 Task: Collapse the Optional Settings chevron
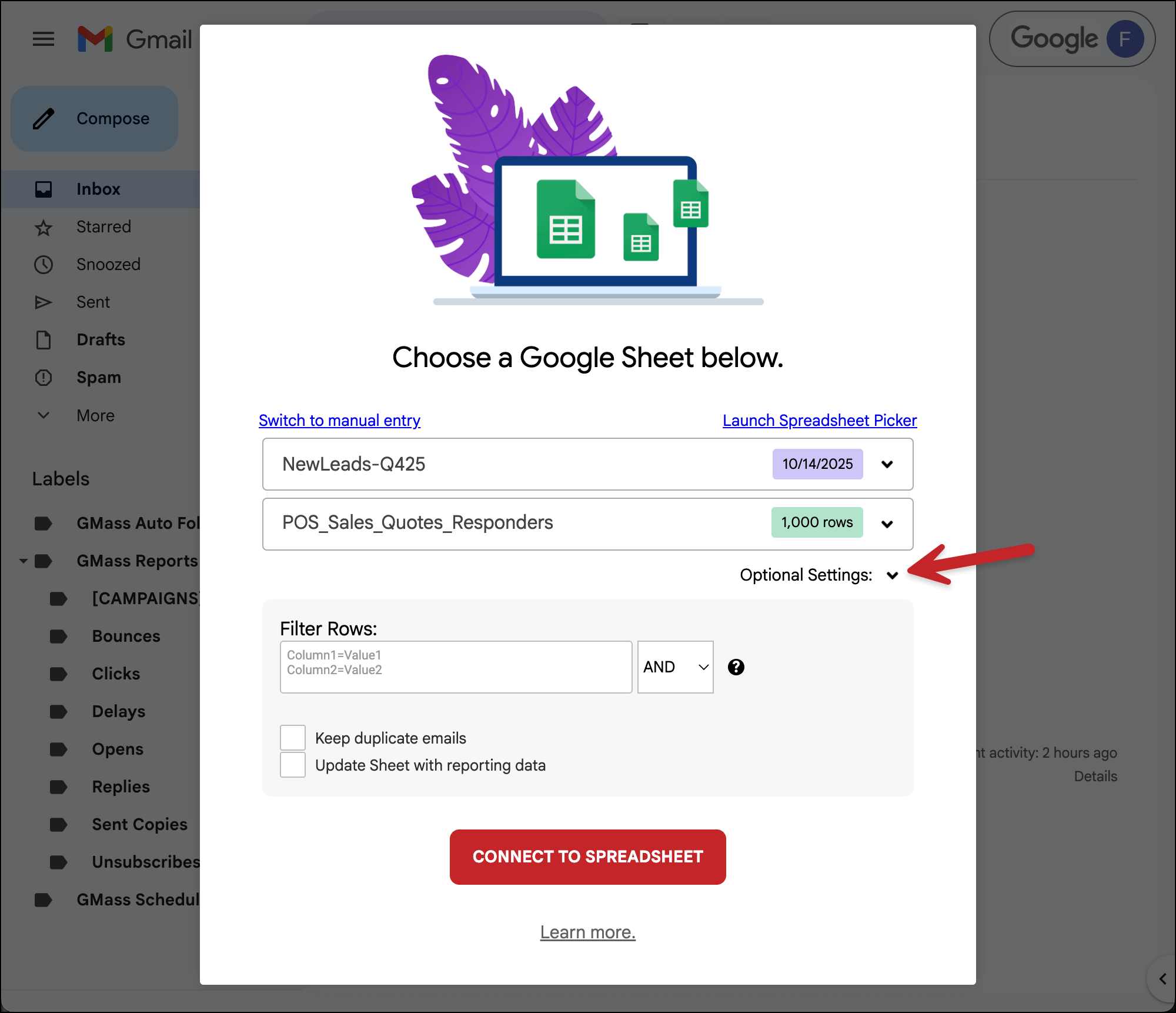tap(892, 575)
